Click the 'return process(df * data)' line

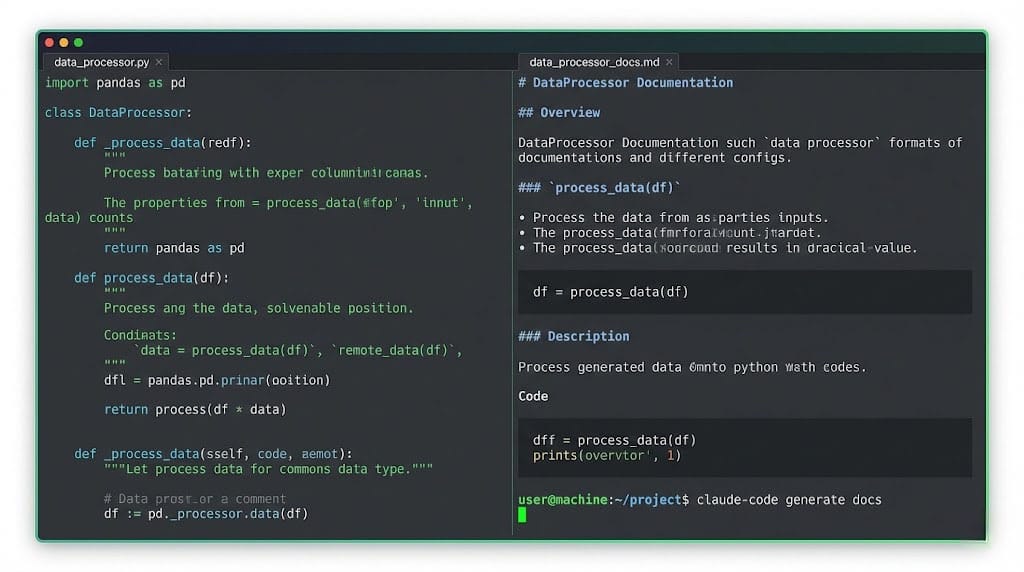coord(195,409)
